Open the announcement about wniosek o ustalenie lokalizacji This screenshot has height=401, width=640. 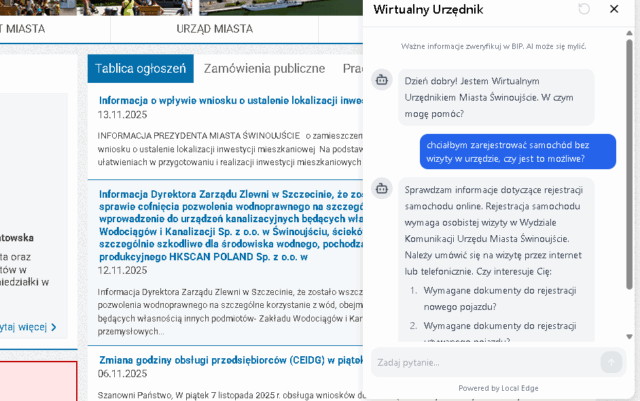coord(229,100)
